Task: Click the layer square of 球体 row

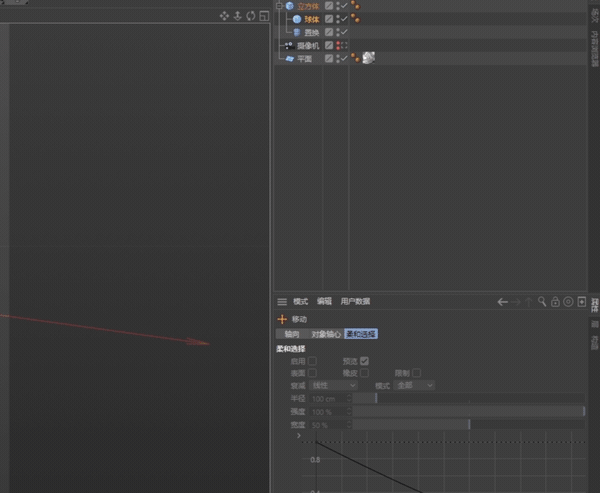Action: point(329,19)
